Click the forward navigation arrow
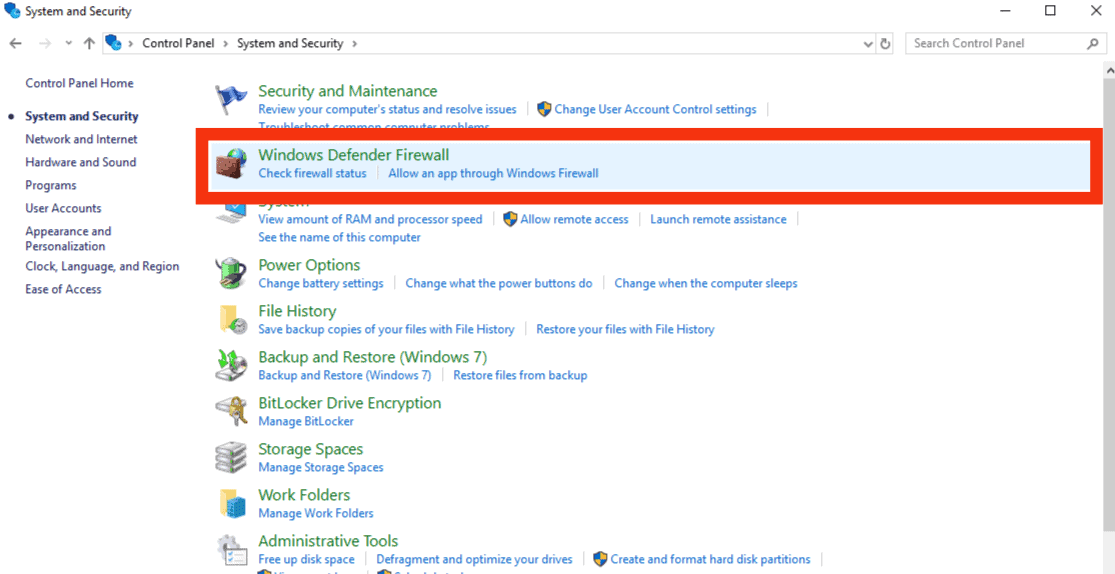This screenshot has width=1115, height=574. point(44,43)
